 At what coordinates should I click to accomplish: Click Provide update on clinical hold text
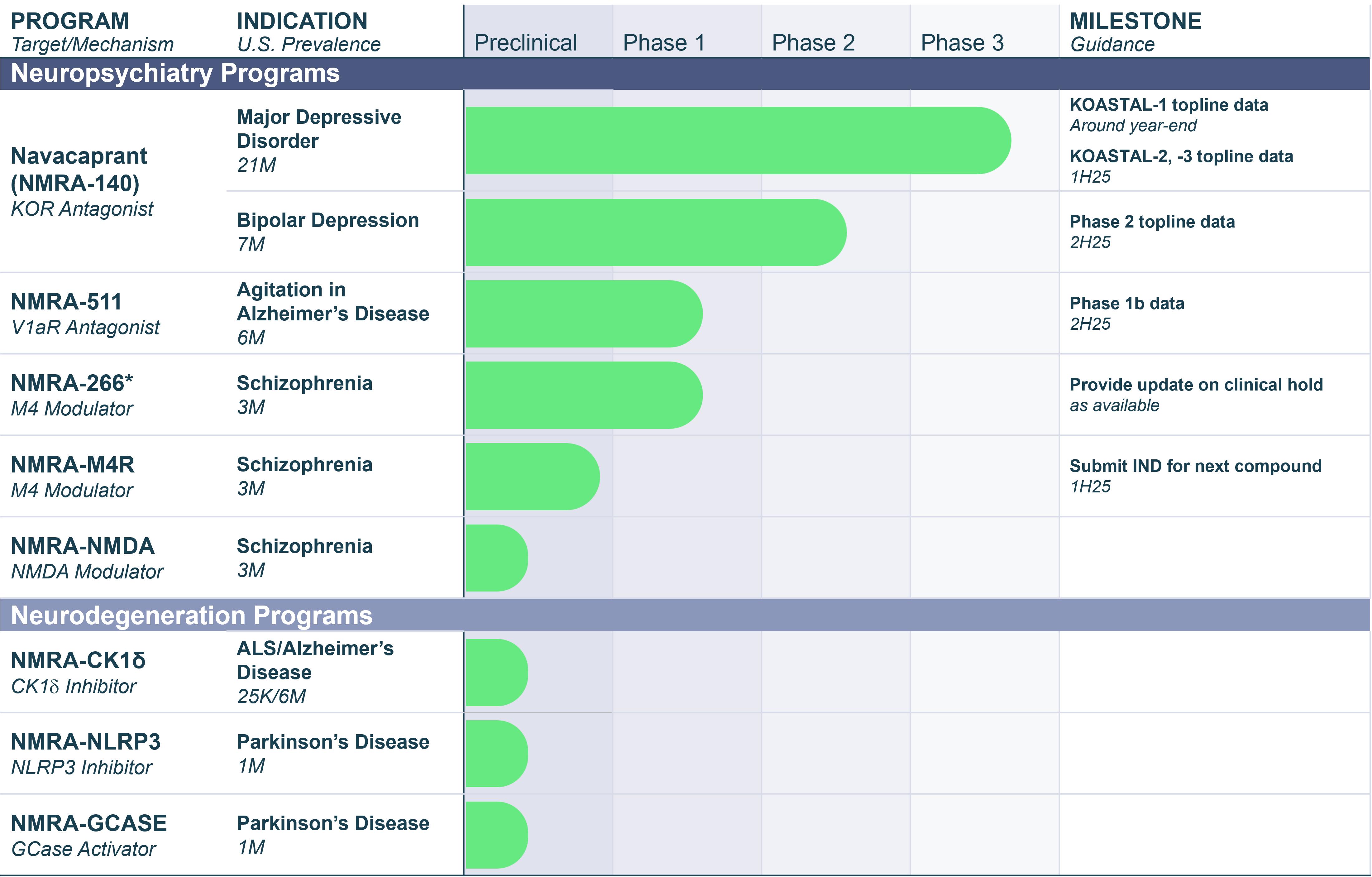(x=1195, y=385)
